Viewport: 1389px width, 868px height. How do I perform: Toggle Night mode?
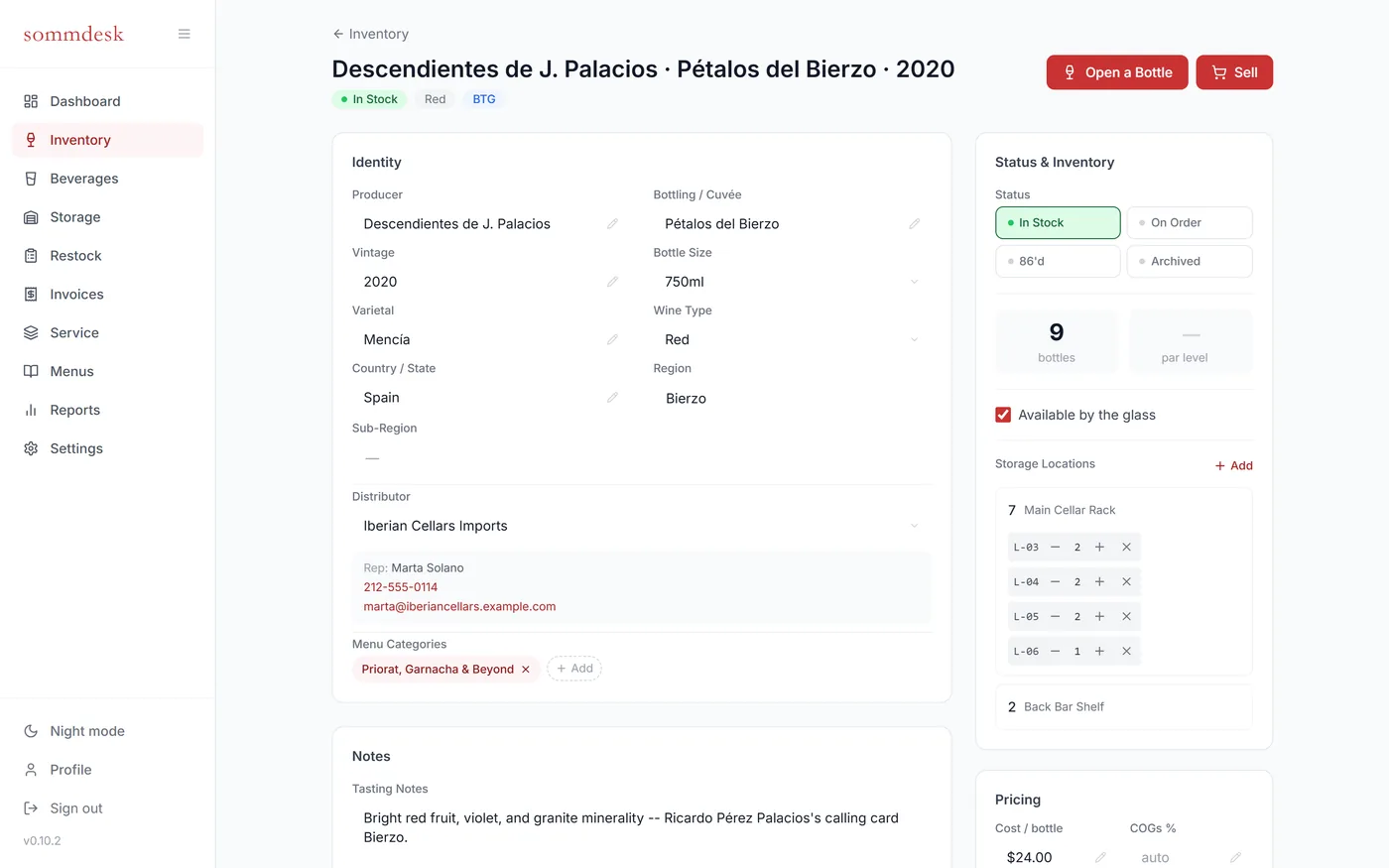107,731
